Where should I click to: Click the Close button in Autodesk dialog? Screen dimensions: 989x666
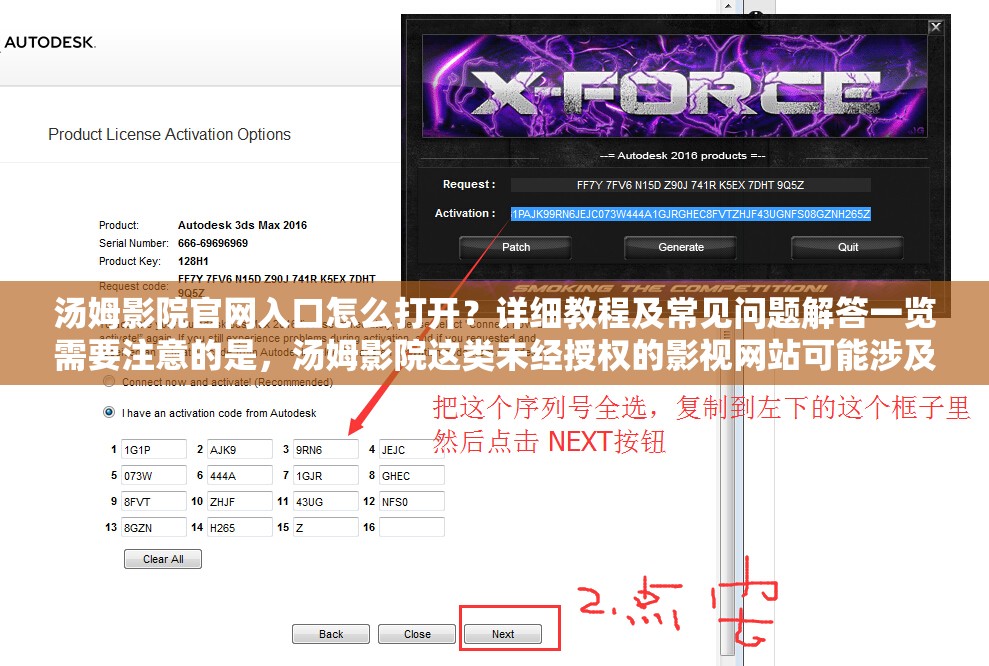pyautogui.click(x=417, y=634)
